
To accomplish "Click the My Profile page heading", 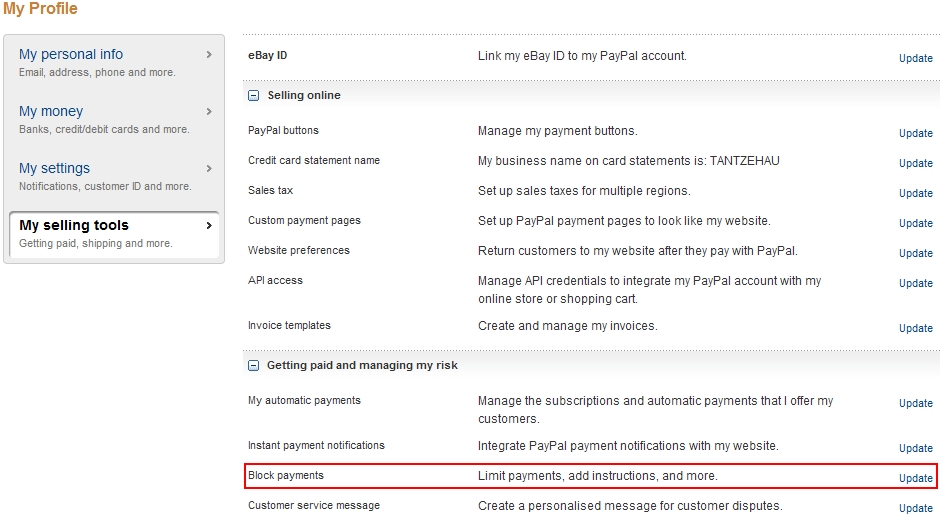I will tap(40, 8).
